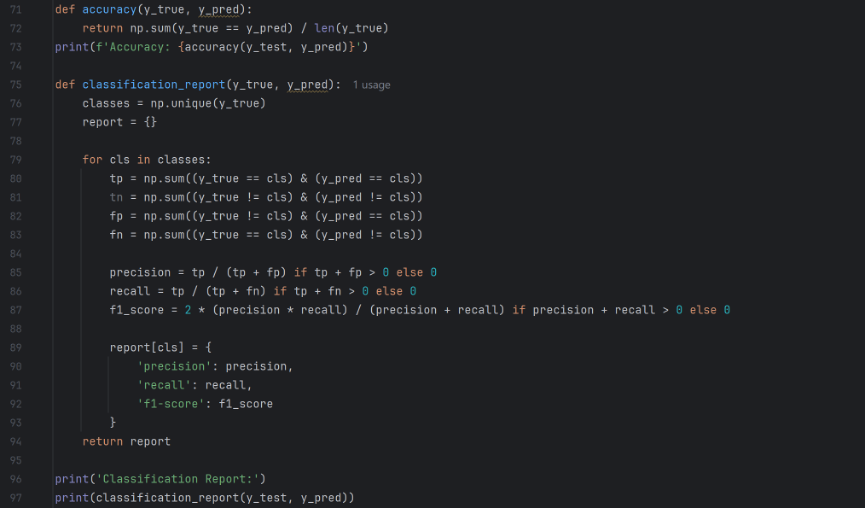Click the precision variable being assigned on line 85
866x508 pixels.
click(140, 272)
